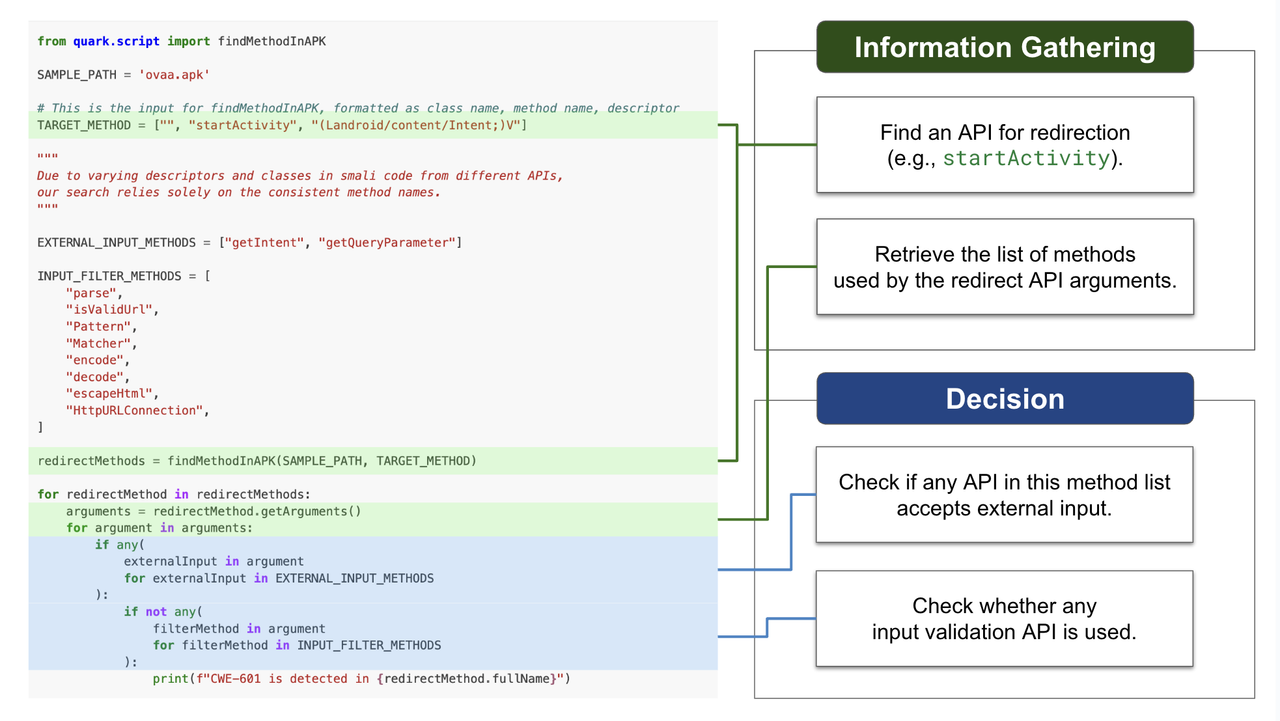The image size is (1280, 721).
Task: Select the 'Find an API for redirection' box
Action: [1005, 145]
